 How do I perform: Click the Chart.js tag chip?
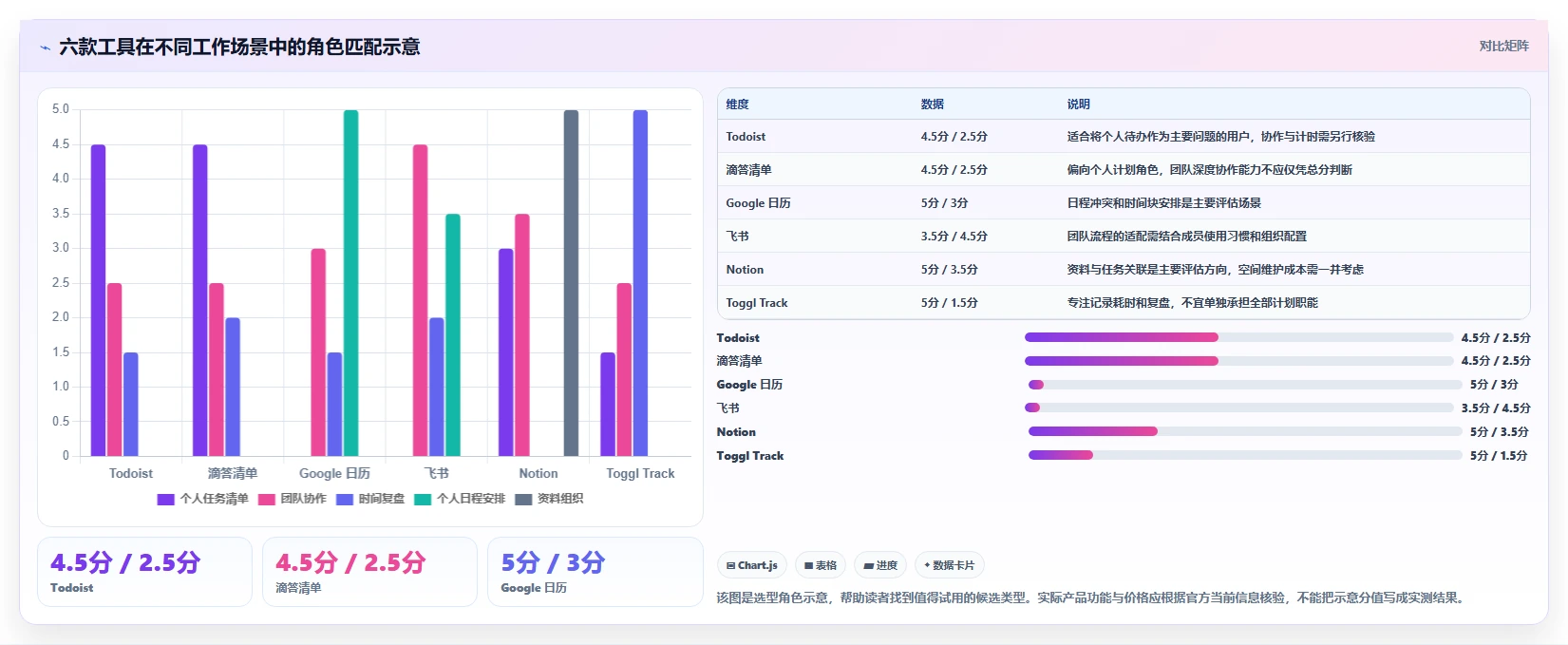[x=751, y=565]
